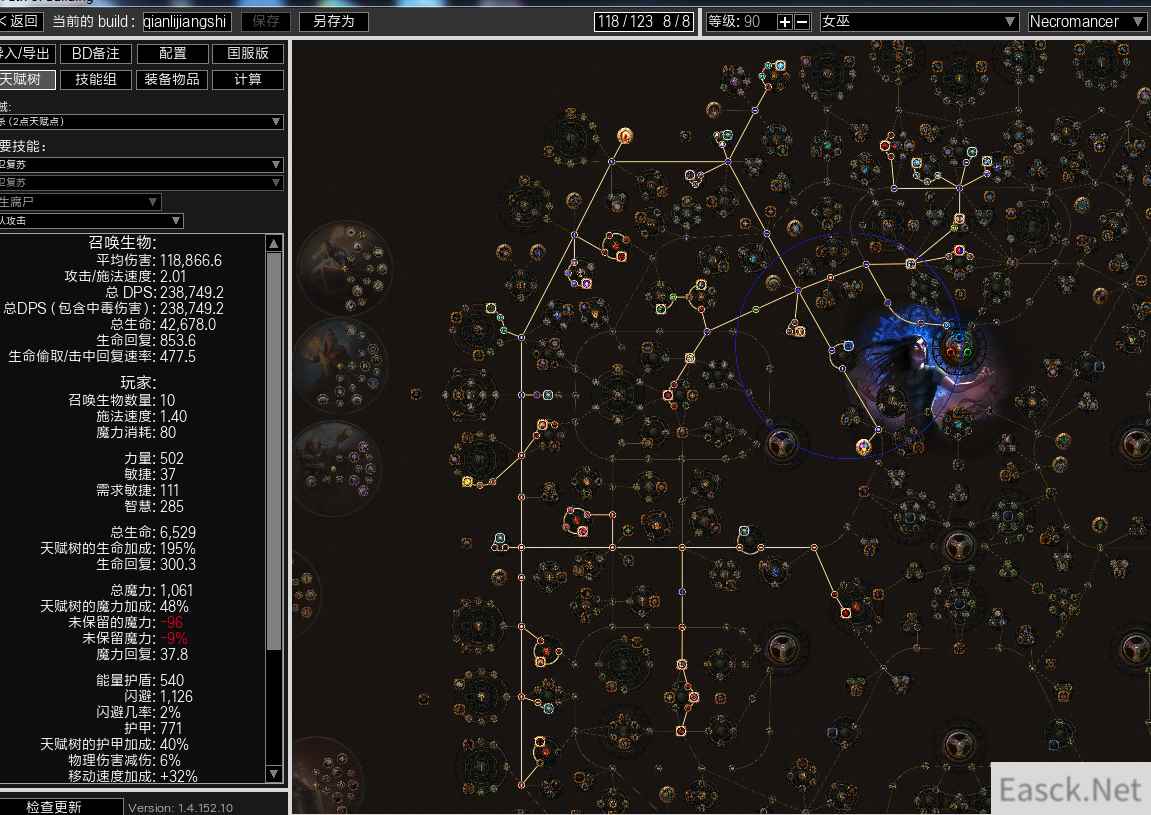Click the jewel socket directly below the Witch portrait
The width and height of the screenshot is (1151, 815).
(958, 546)
